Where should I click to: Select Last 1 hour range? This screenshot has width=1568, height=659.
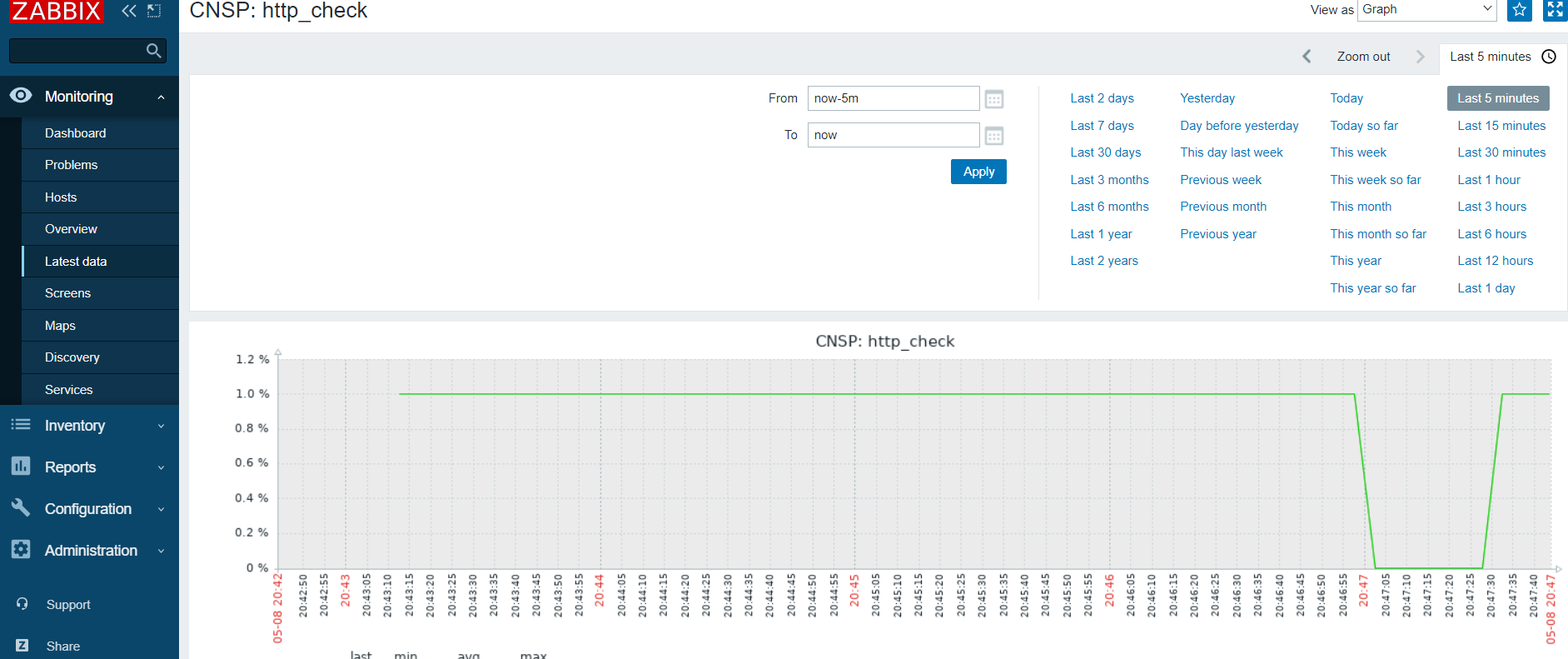(1489, 180)
